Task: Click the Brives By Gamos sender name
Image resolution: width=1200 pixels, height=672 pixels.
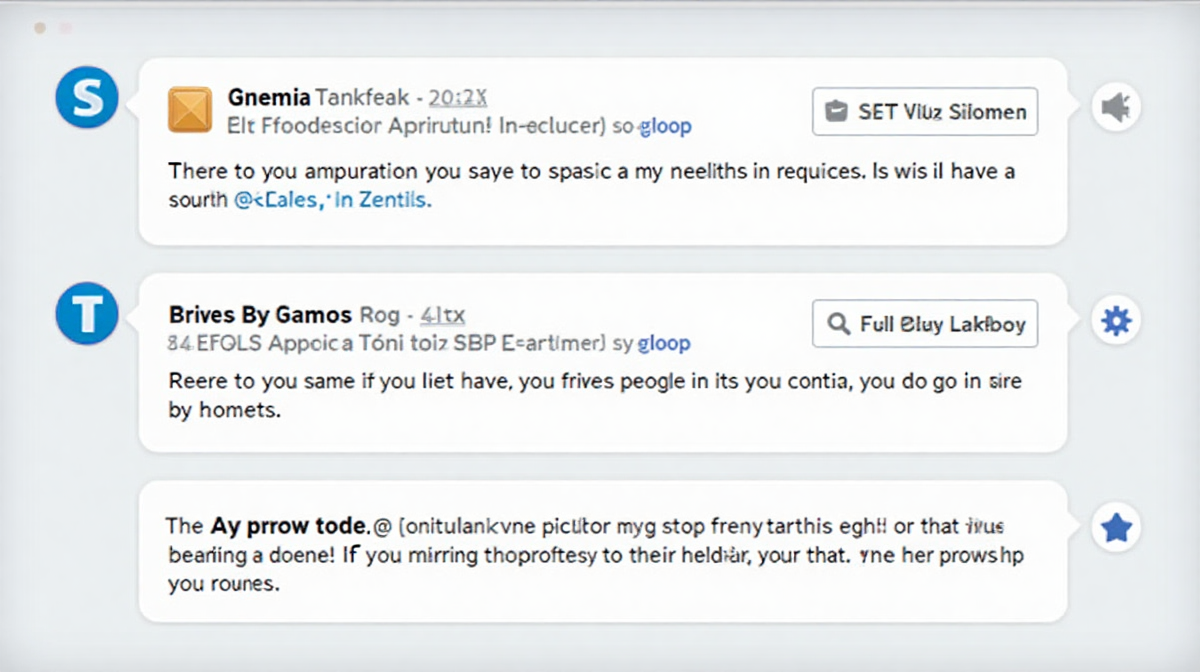Action: (260, 315)
